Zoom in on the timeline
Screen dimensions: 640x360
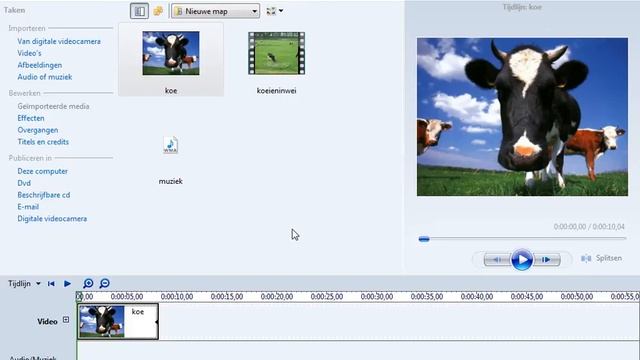(x=88, y=283)
